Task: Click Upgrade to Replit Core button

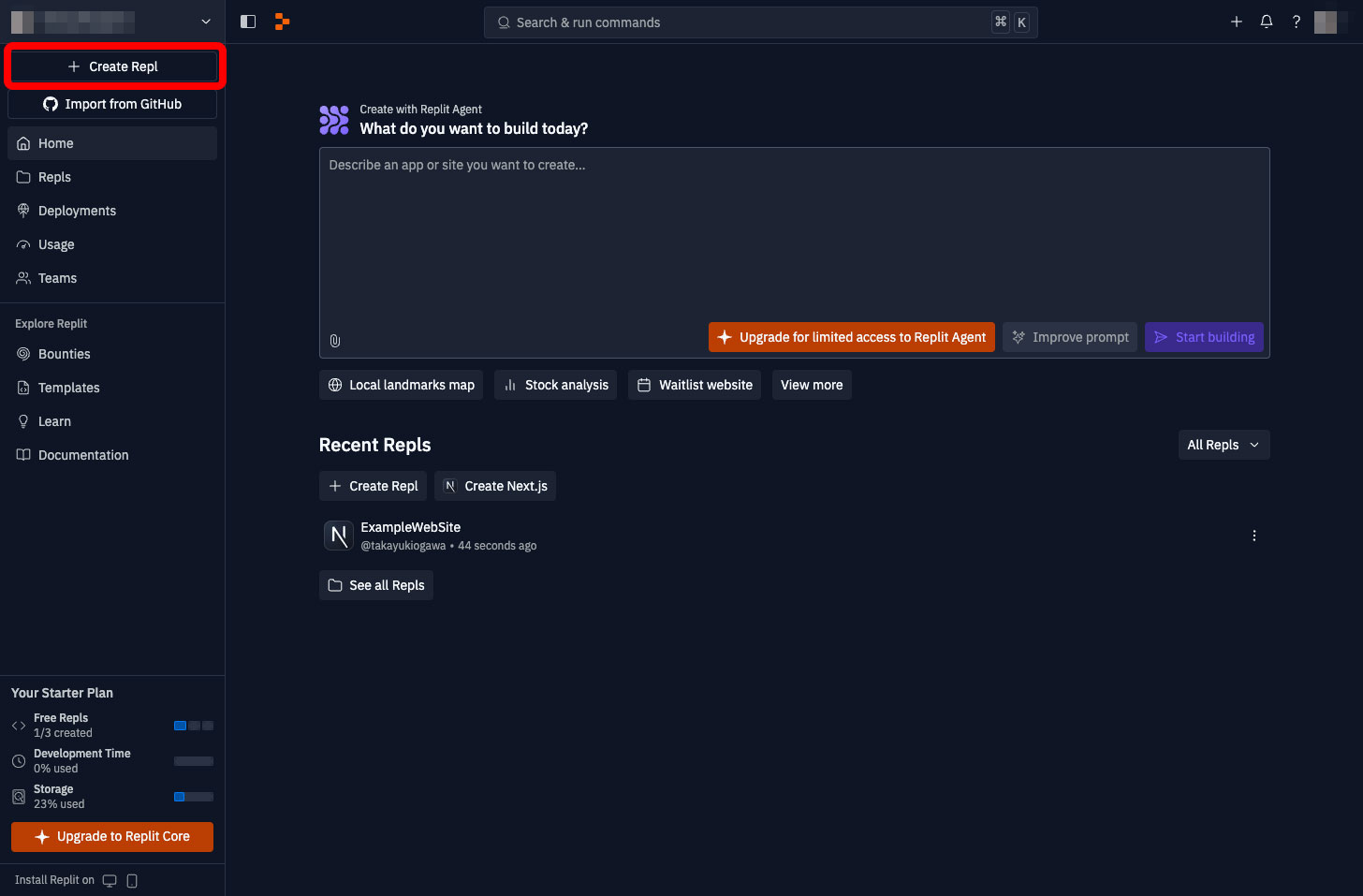Action: tap(112, 837)
